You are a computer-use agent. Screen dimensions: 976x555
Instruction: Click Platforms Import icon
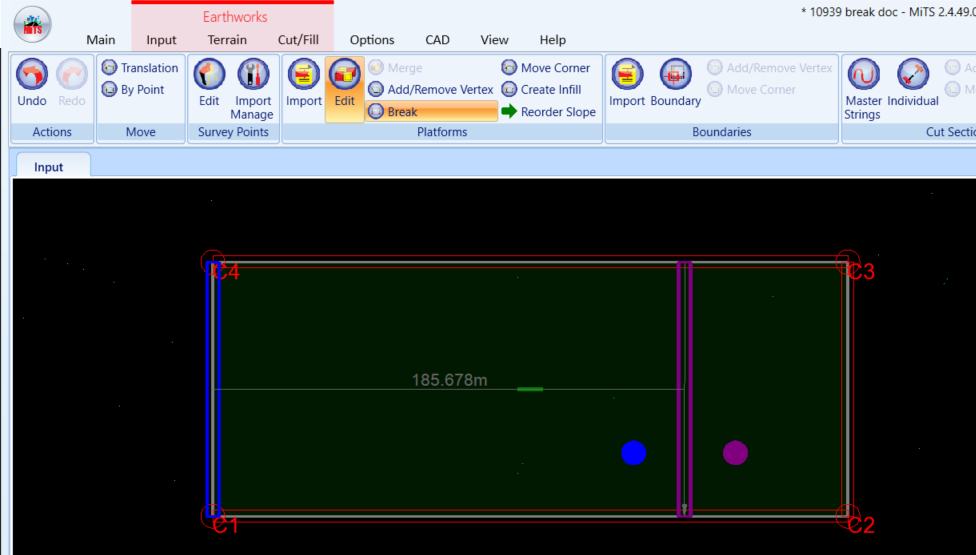pos(304,83)
